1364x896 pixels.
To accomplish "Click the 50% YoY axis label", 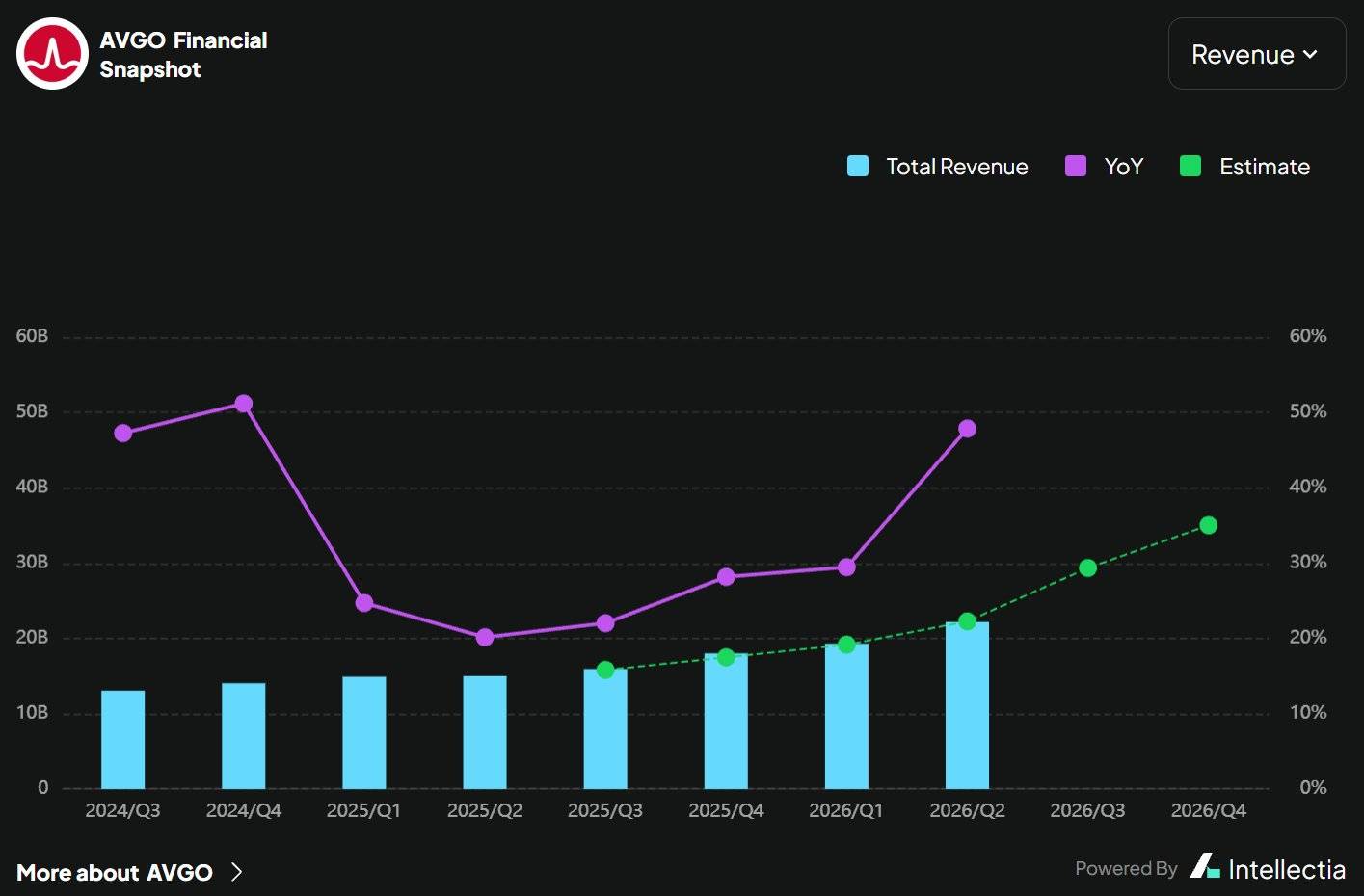I will (x=1308, y=411).
